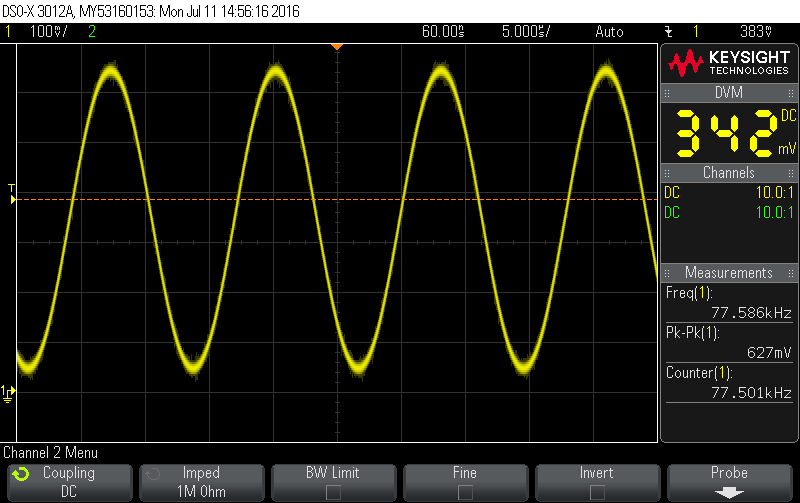This screenshot has width=800, height=503.
Task: Toggle the Fine checkbox
Action: pyautogui.click(x=465, y=492)
